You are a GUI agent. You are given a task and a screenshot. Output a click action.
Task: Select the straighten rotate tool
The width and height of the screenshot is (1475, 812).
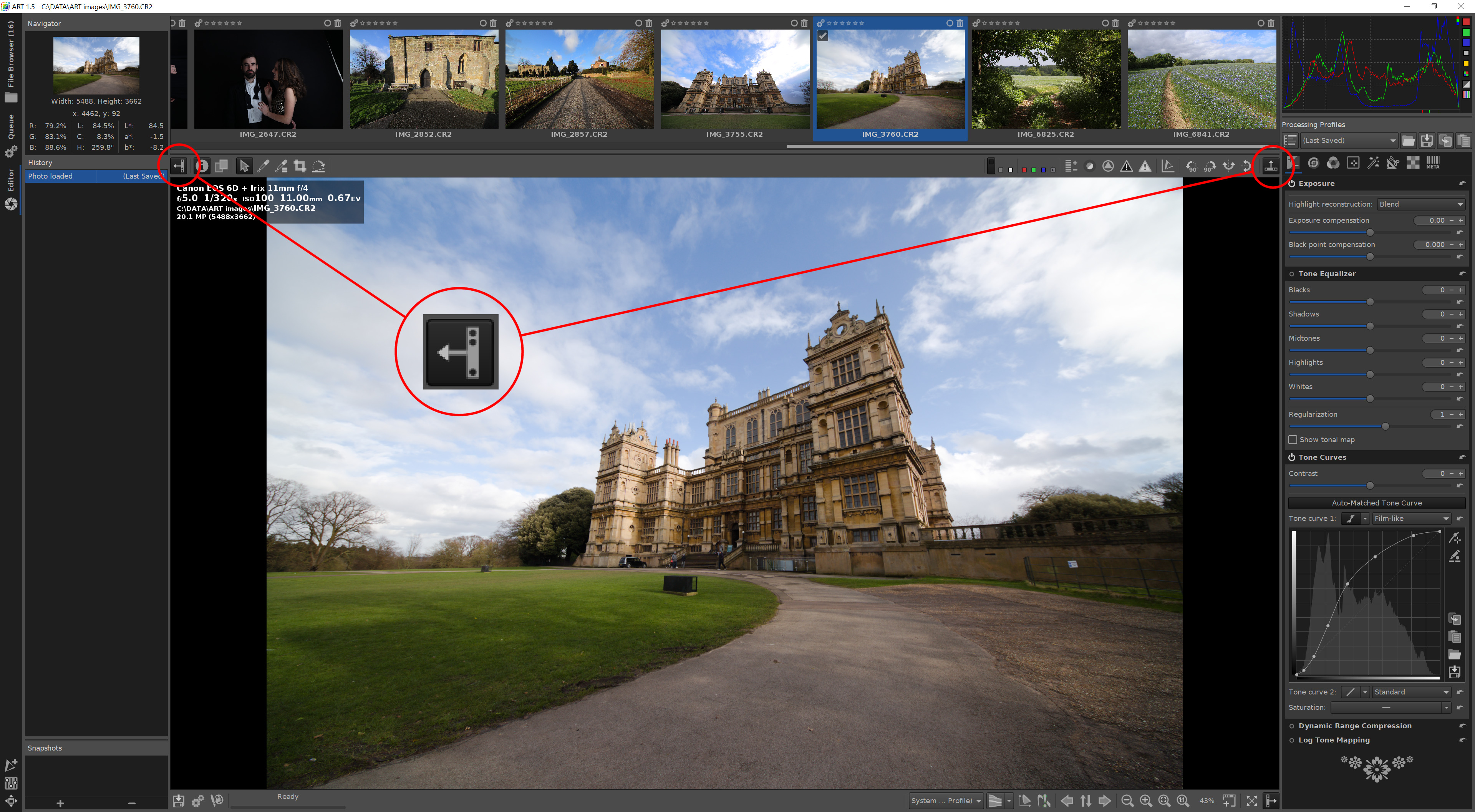pos(319,166)
